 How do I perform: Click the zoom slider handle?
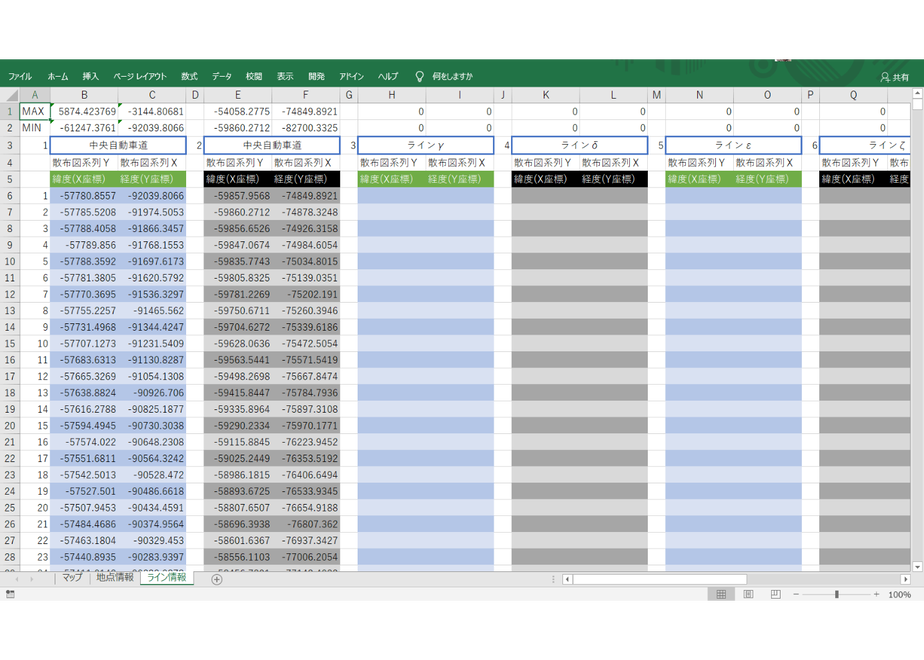pos(836,595)
